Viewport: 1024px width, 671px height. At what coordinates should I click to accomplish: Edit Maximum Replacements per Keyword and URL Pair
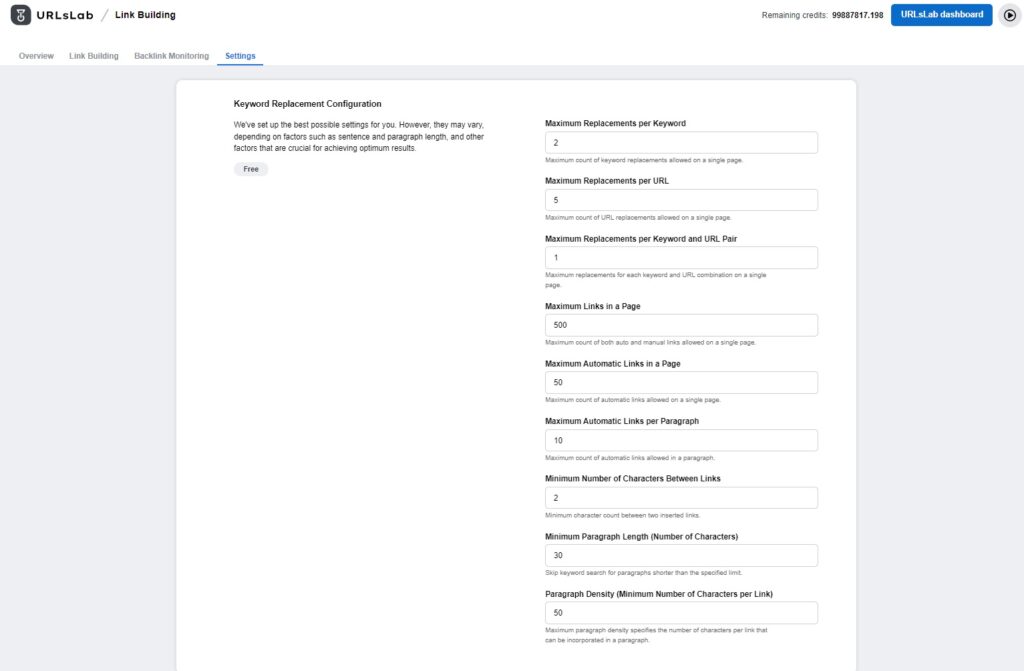[681, 257]
